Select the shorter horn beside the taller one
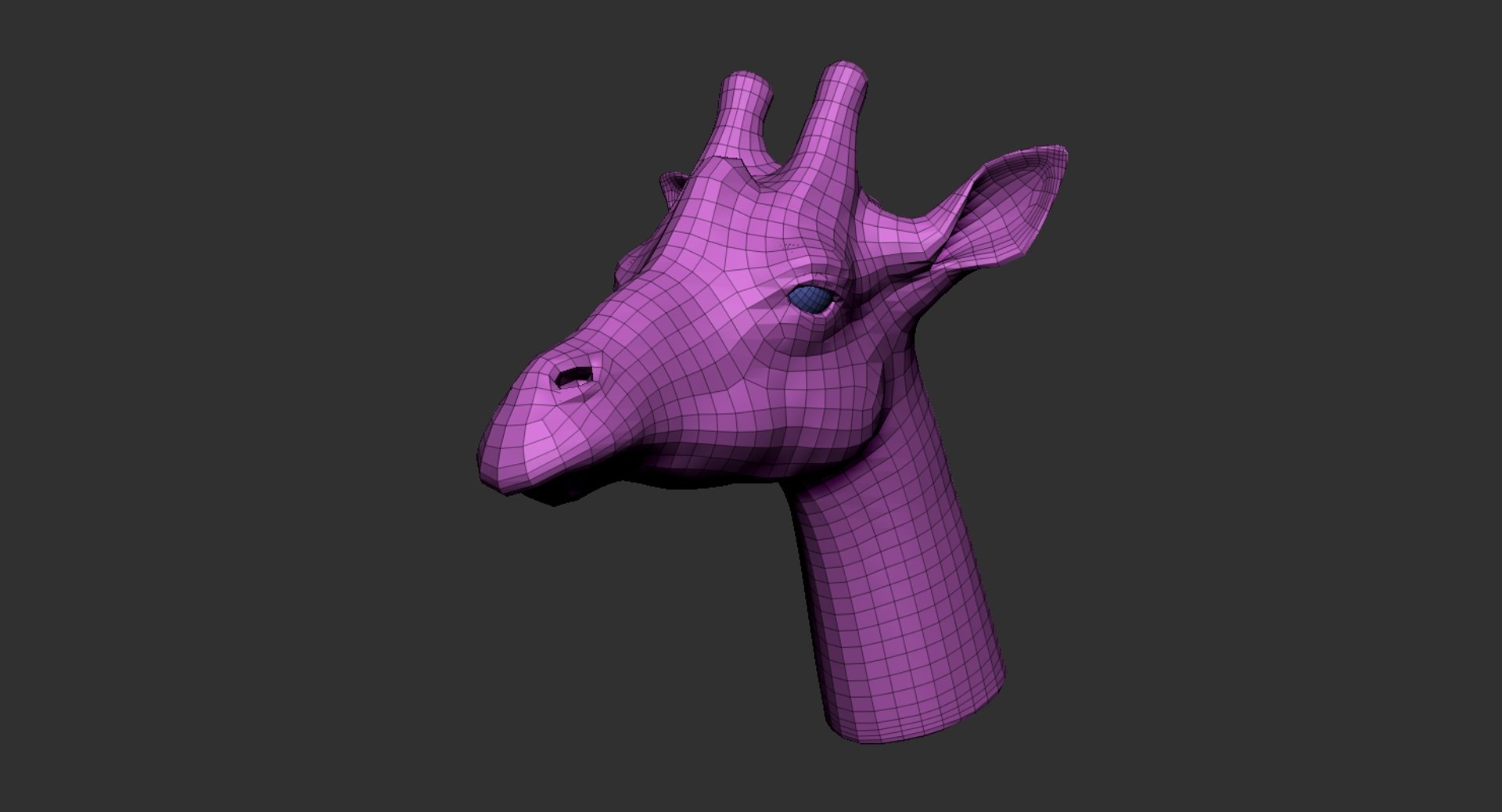Image resolution: width=1502 pixels, height=812 pixels. tap(741, 117)
